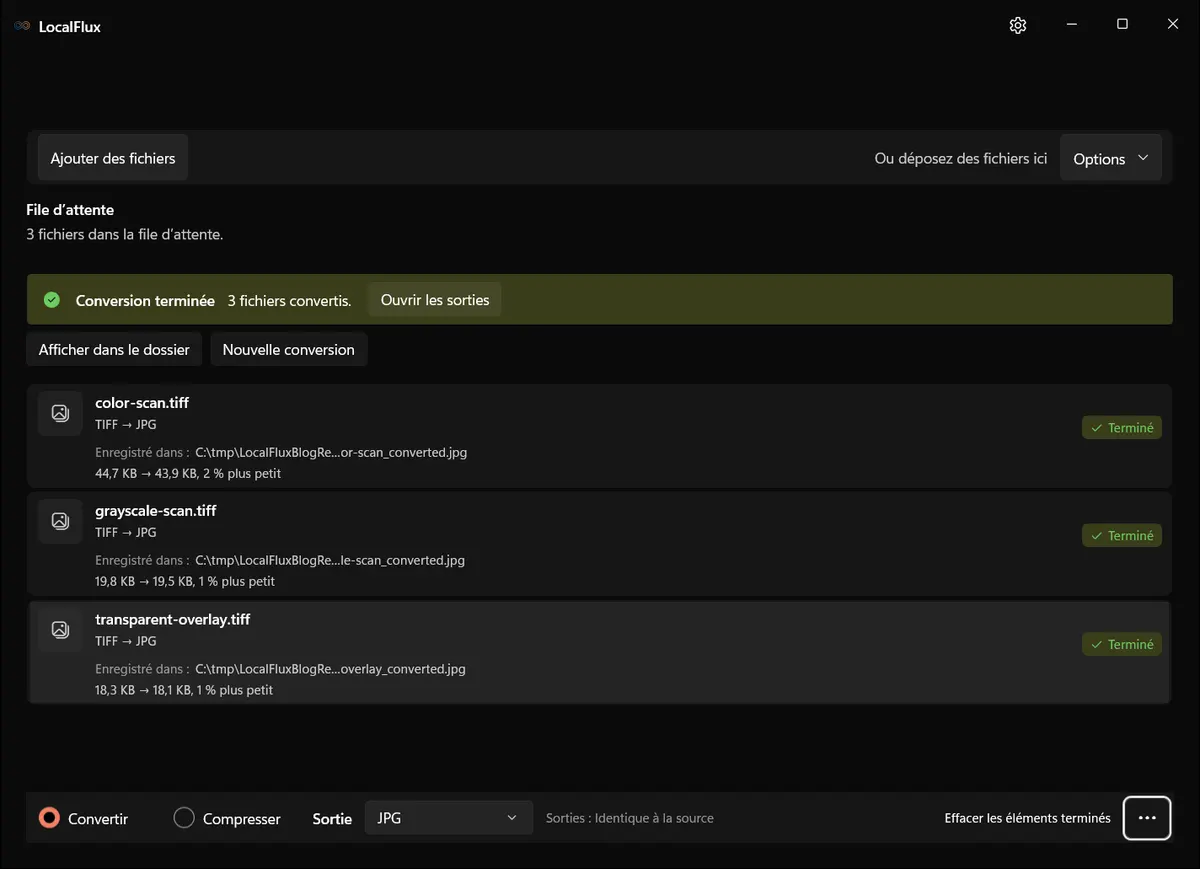Click Effacer les éléments terminés
Image resolution: width=1200 pixels, height=869 pixels.
[x=1028, y=818]
